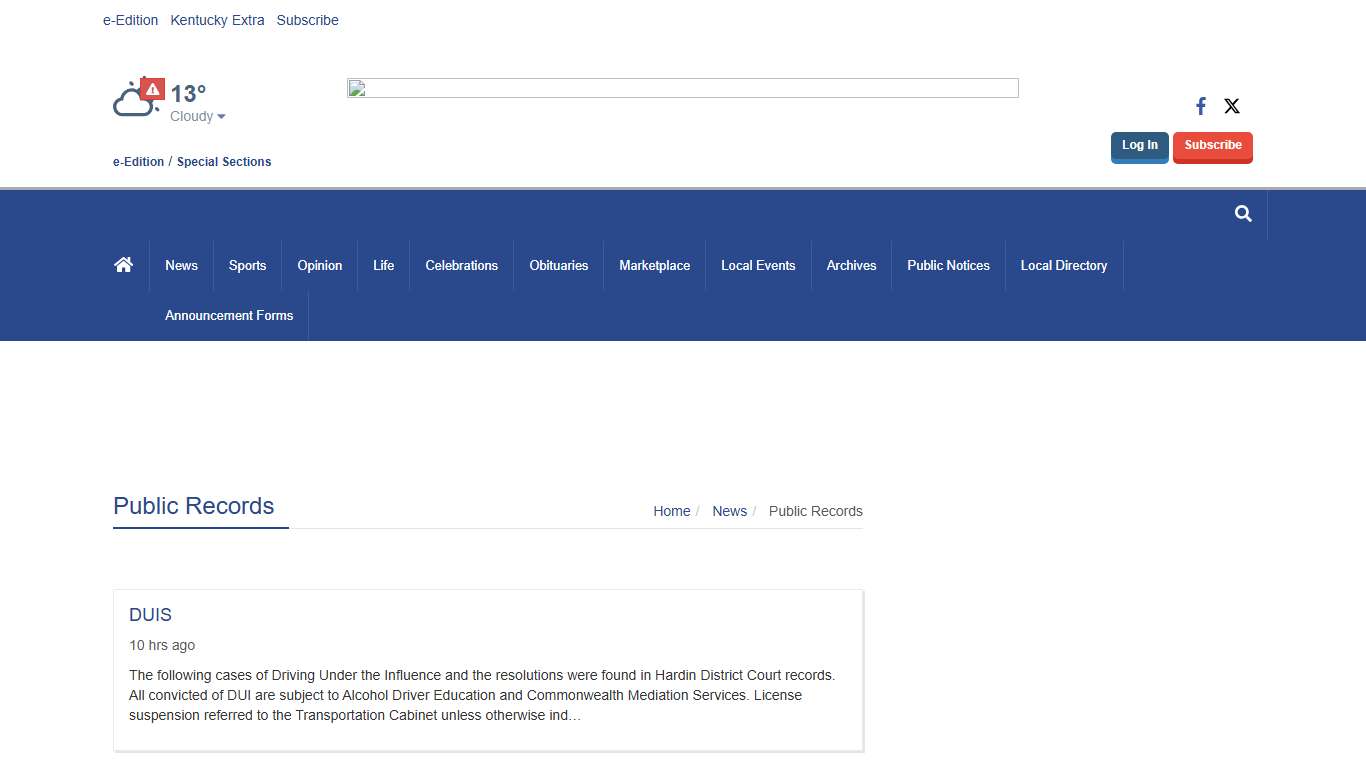Open the News menu item
The height and width of the screenshot is (768, 1366).
[x=181, y=266]
